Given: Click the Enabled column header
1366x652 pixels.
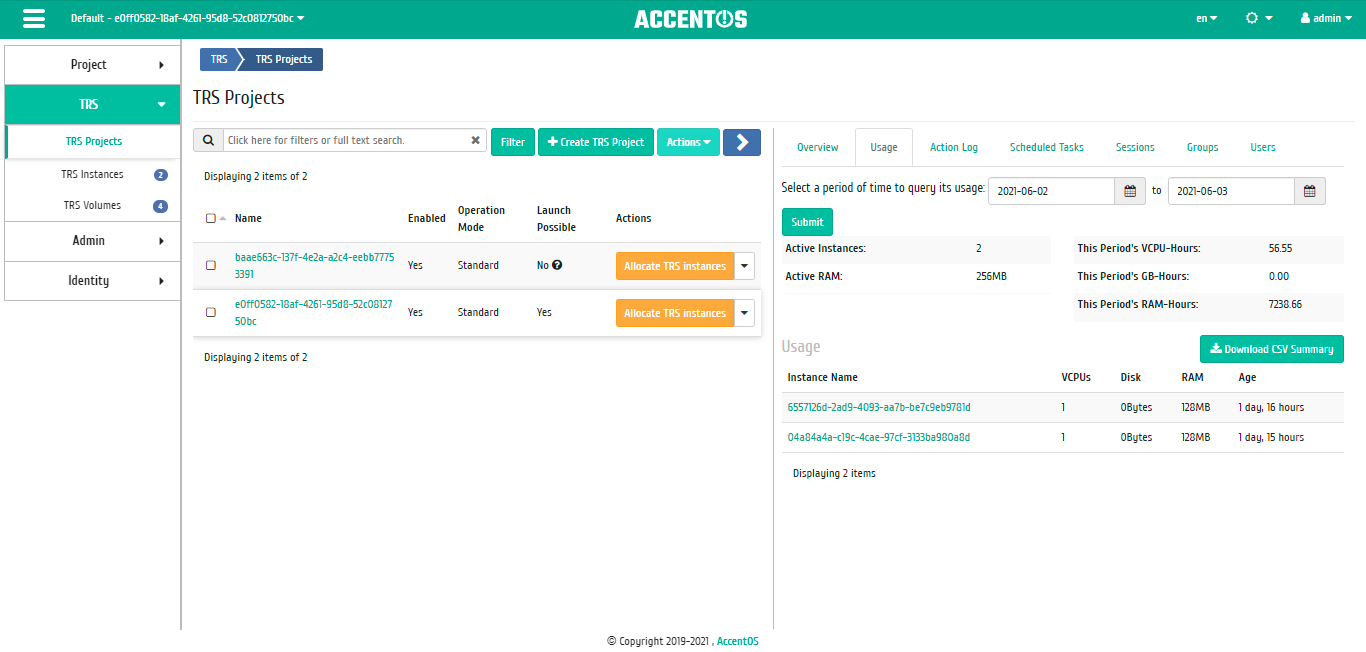Looking at the screenshot, I should (427, 218).
